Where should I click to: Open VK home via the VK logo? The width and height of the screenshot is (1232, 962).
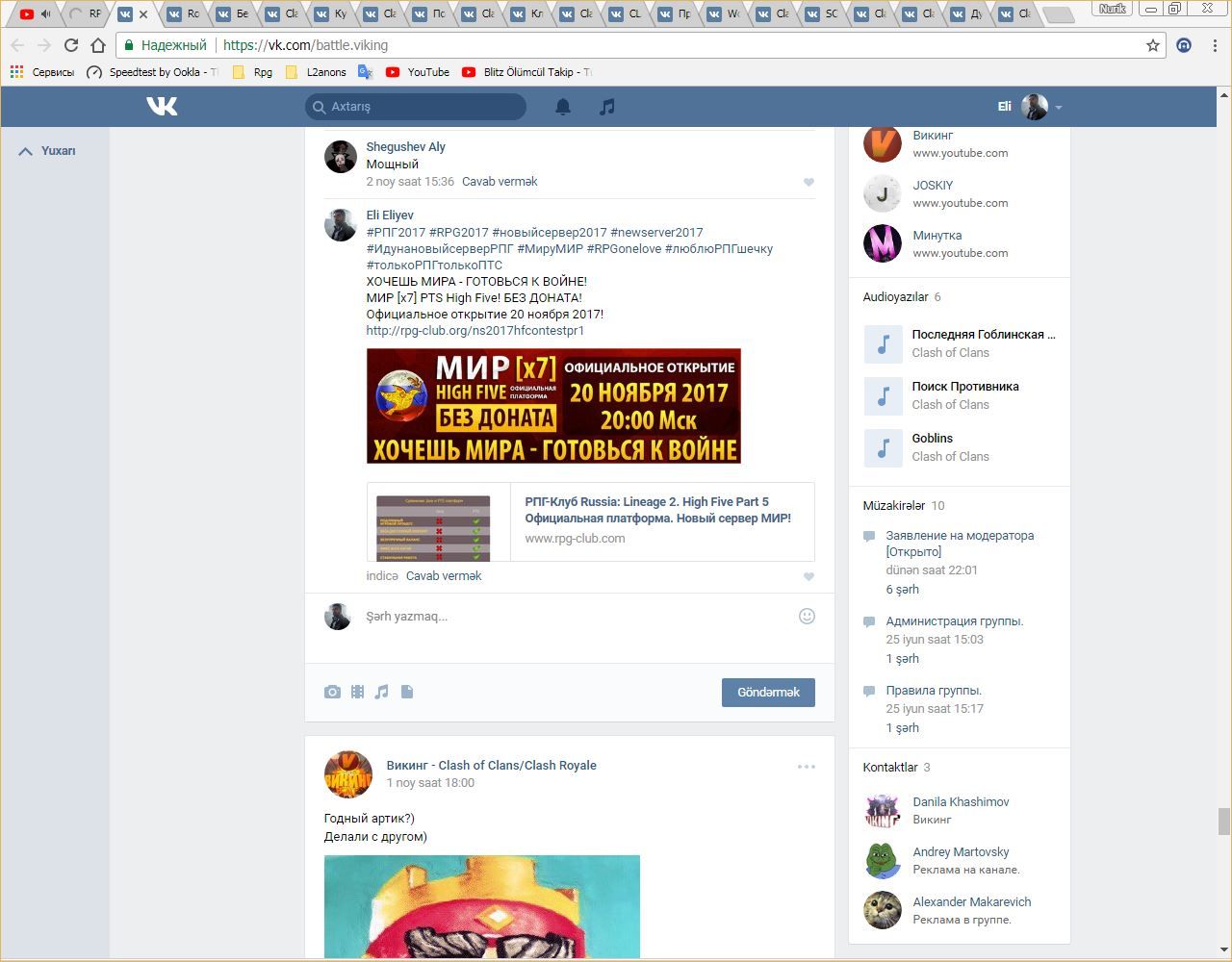pyautogui.click(x=162, y=106)
